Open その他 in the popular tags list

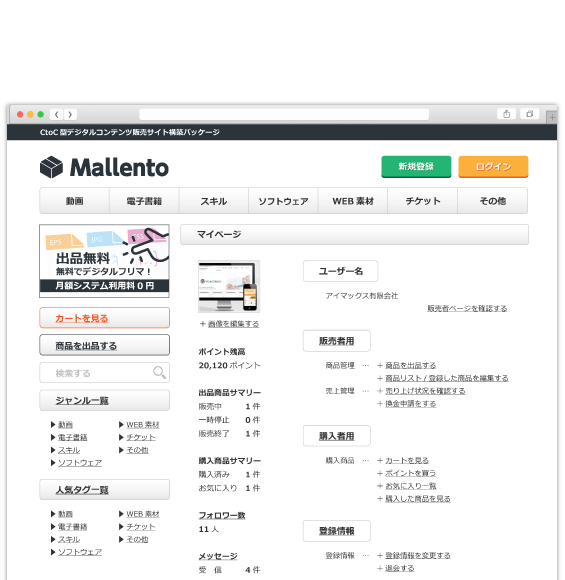[x=137, y=539]
